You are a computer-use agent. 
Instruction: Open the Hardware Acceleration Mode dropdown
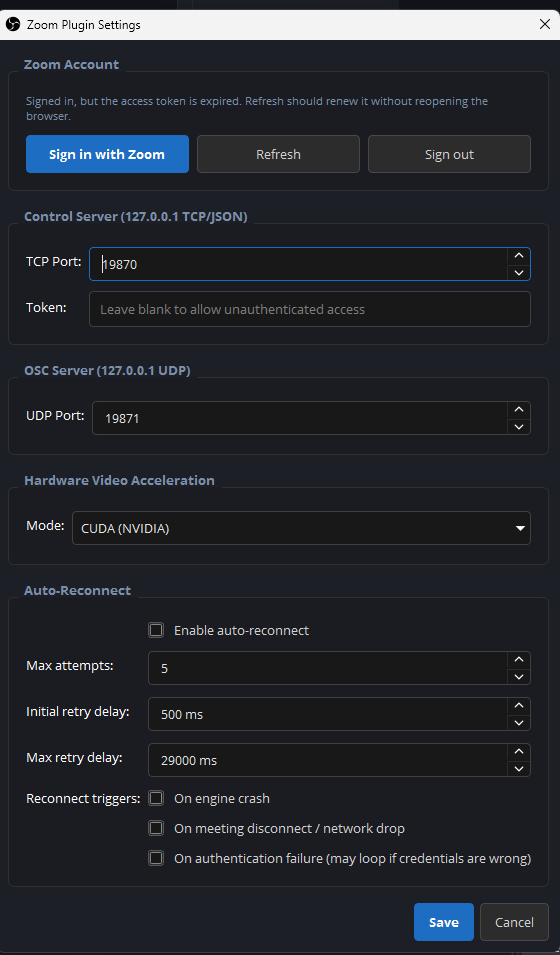pos(301,528)
